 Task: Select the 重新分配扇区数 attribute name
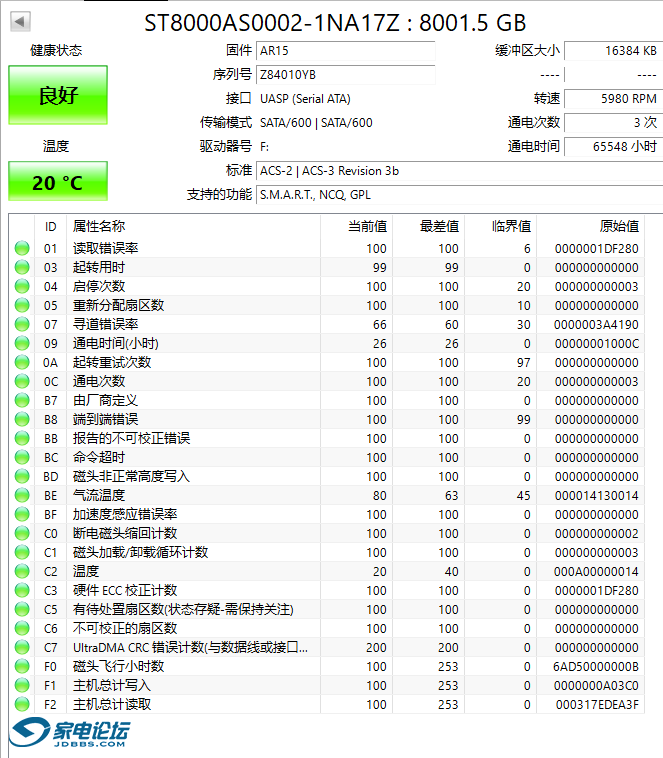tap(118, 306)
